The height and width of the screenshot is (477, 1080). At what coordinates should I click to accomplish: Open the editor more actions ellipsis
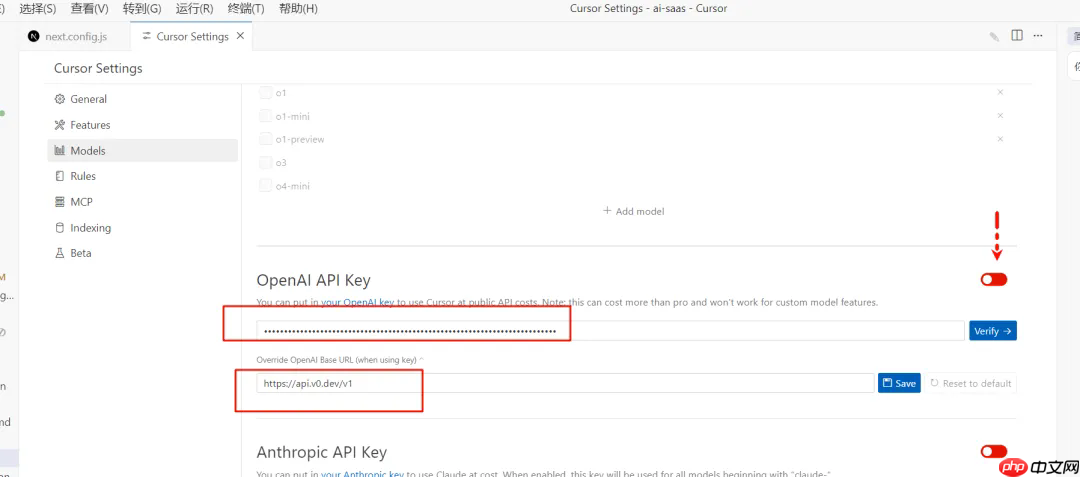(x=1040, y=36)
